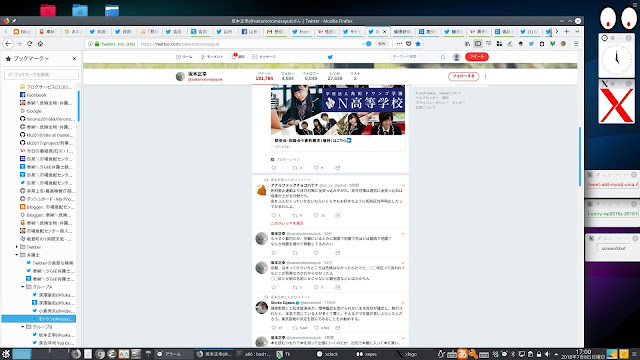This screenshot has width=640, height=360.
Task: Open ブログサービス bookmark in sidebar
Action: pyautogui.click(x=46, y=87)
